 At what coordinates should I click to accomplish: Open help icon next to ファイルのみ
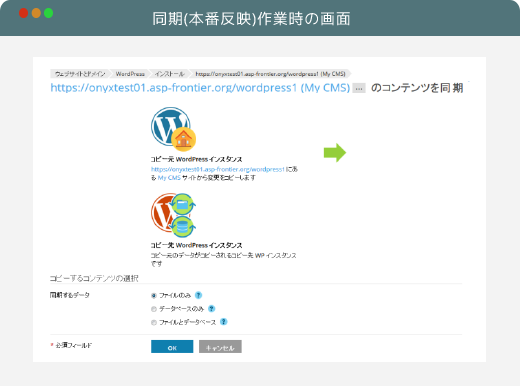[198, 295]
